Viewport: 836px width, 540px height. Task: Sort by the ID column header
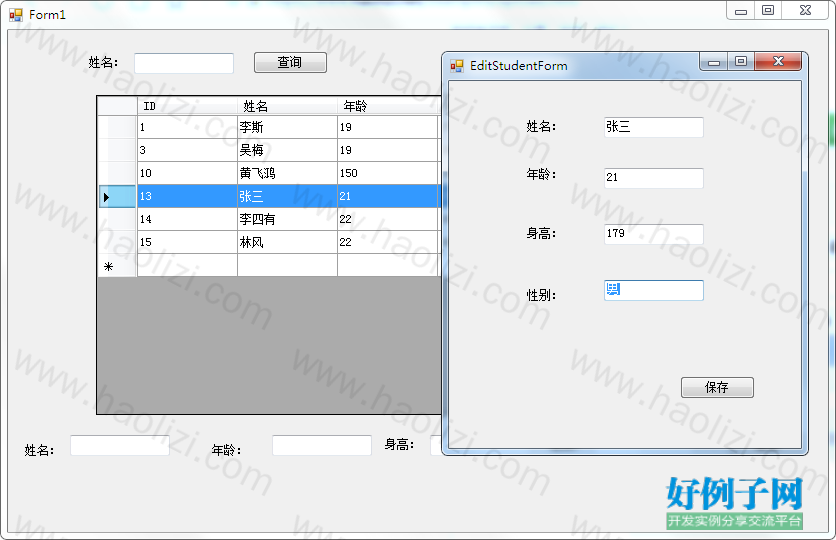tap(187, 106)
